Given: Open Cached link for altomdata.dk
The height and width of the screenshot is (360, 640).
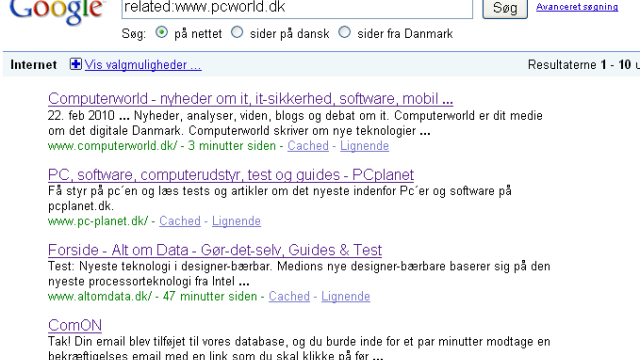Looking at the screenshot, I should click(289, 296).
